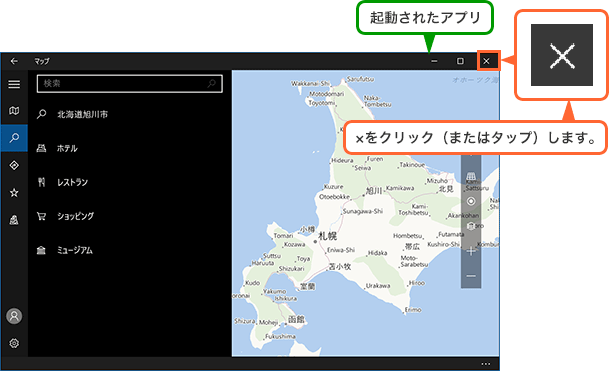Image resolution: width=612 pixels, height=371 pixels.
Task: Select the map view icon in sidebar
Action: pos(14,111)
